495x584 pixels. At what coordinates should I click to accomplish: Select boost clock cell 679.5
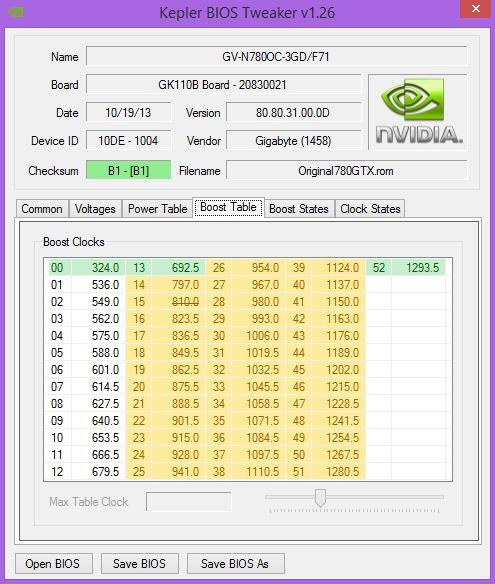click(x=98, y=472)
